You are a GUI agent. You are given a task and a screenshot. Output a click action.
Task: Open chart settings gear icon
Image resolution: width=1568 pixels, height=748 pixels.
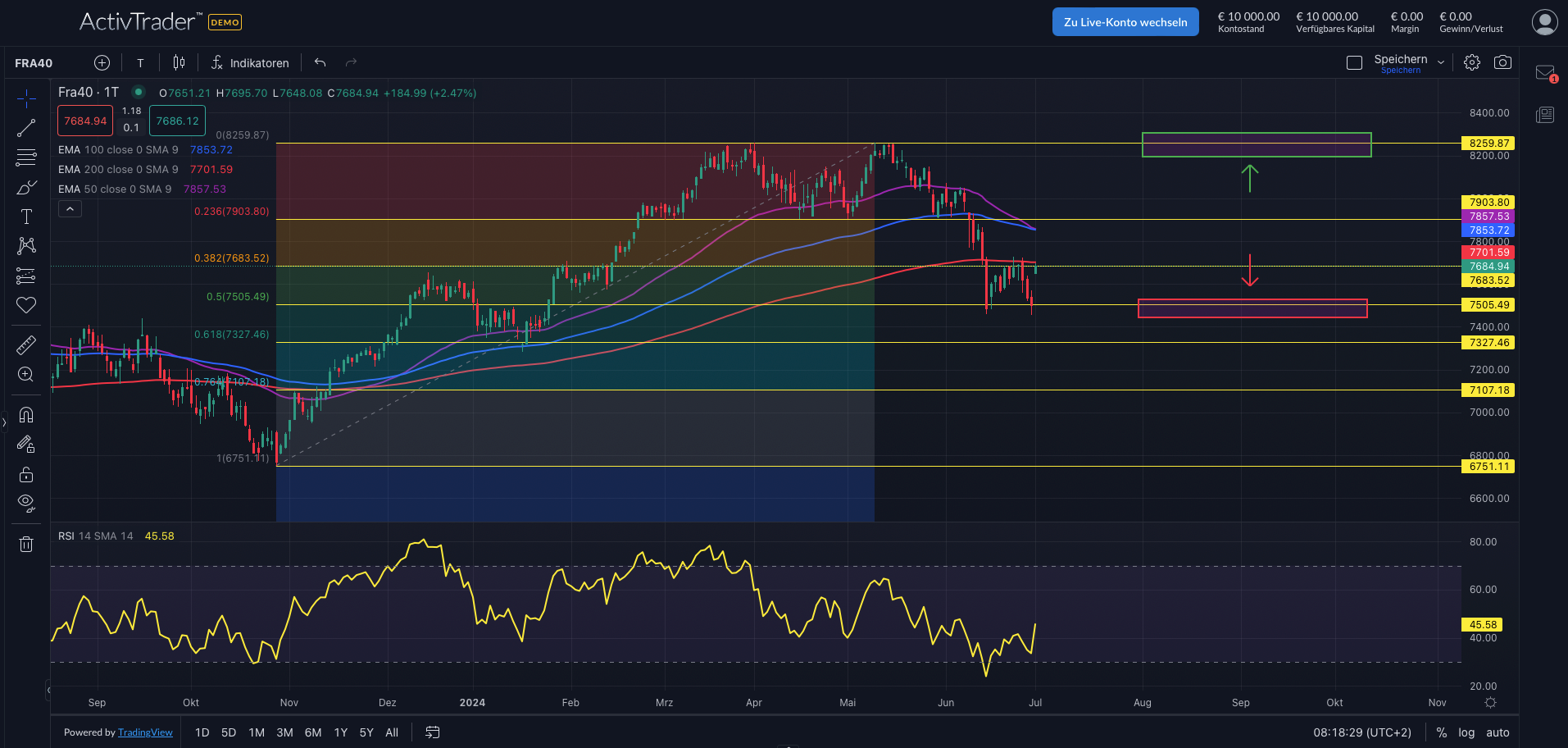(1472, 62)
